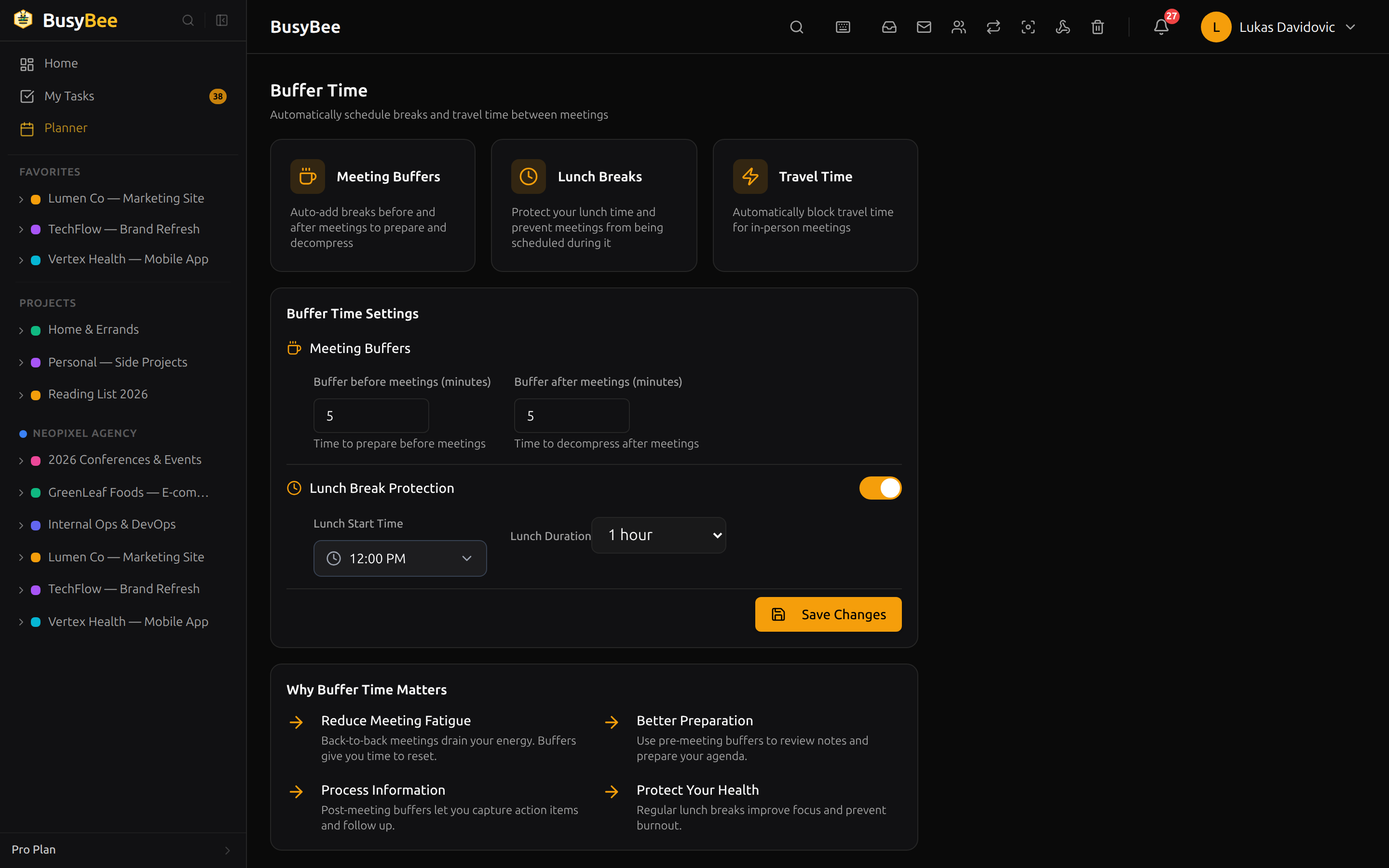Open notifications bell with 27 badge
The width and height of the screenshot is (1389, 868).
[1161, 27]
